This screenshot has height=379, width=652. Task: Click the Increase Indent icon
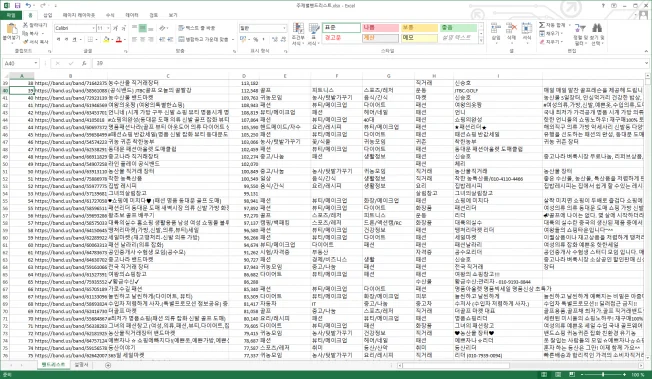pos(170,40)
